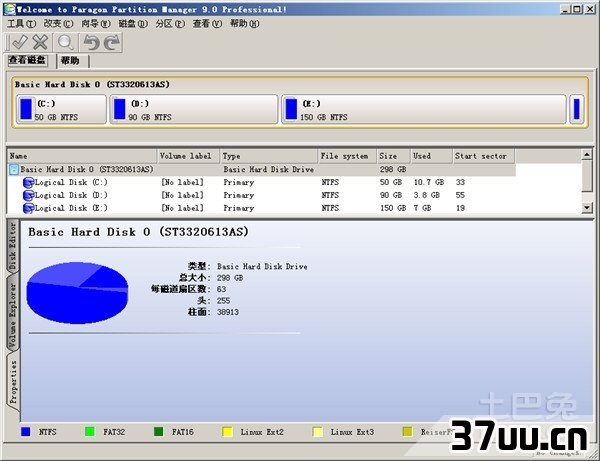Select the Logical Disk (C:) row
The height and width of the screenshot is (461, 600).
pyautogui.click(x=262, y=182)
